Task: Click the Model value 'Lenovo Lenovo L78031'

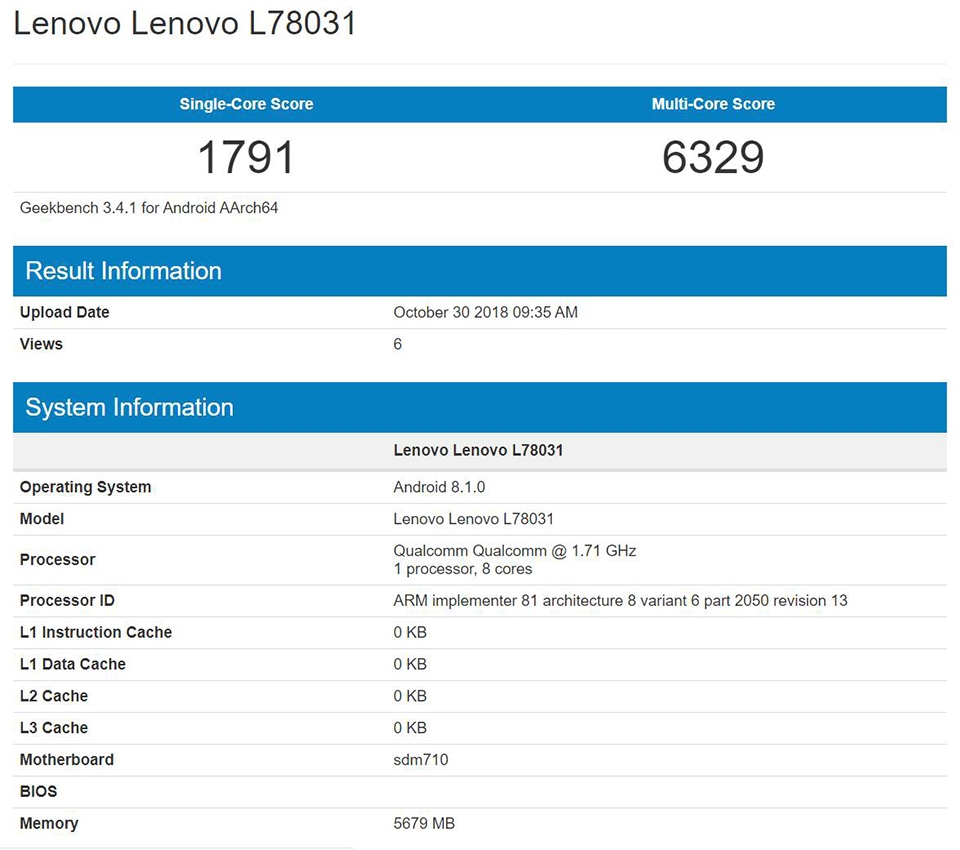Action: click(x=473, y=519)
